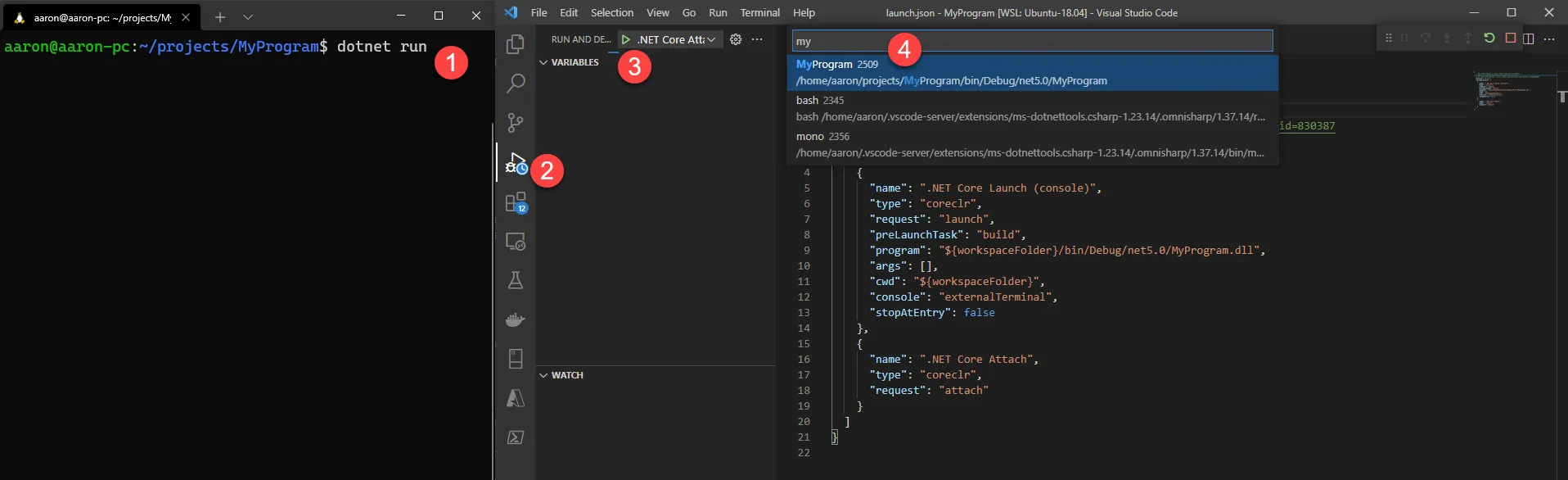Screen dimensions: 1568x480
Task: Pause execution in debug toolbar
Action: click(x=1404, y=38)
